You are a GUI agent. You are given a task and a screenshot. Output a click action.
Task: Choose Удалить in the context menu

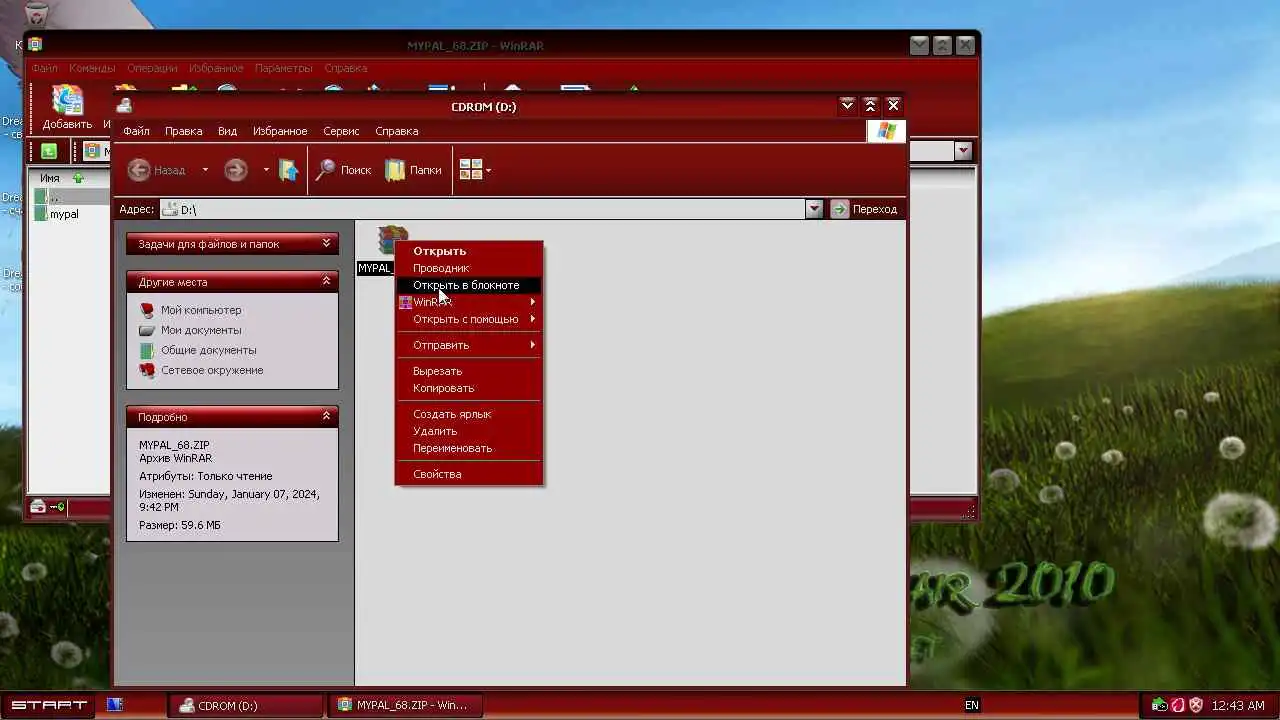pos(469,431)
